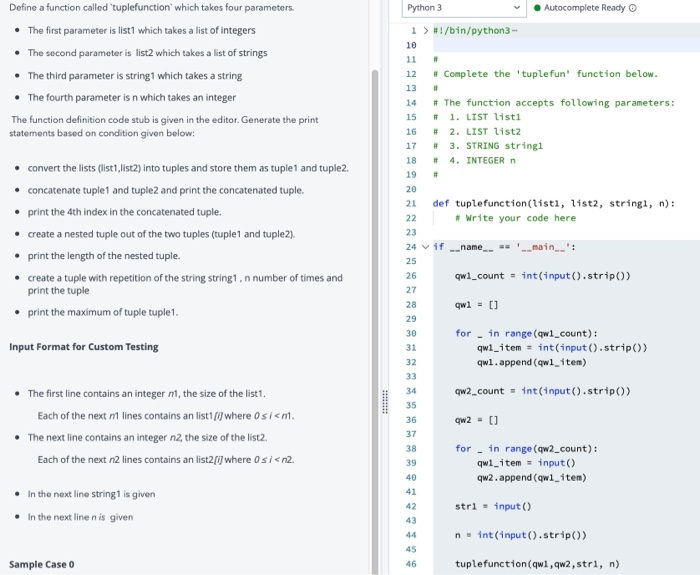Click the '# 2. LIST list2' comment
Image resolution: width=700 pixels, height=575 pixels.
point(476,132)
